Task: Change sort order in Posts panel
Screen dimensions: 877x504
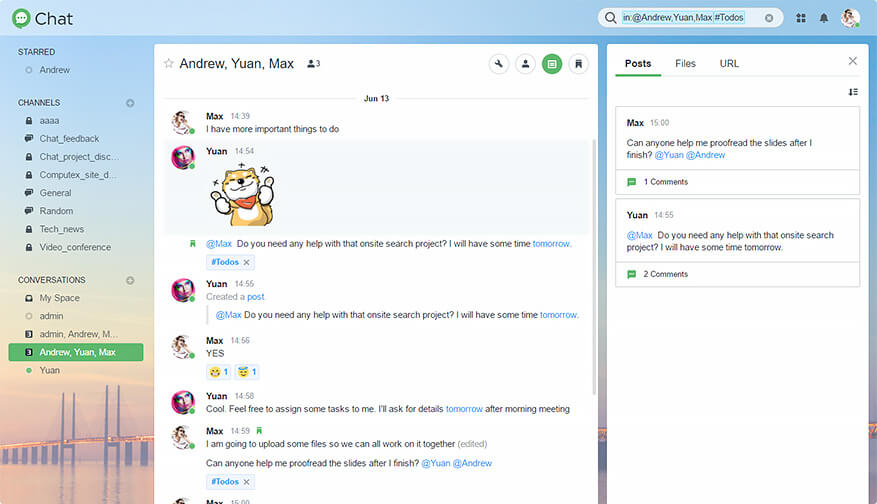Action: point(853,92)
